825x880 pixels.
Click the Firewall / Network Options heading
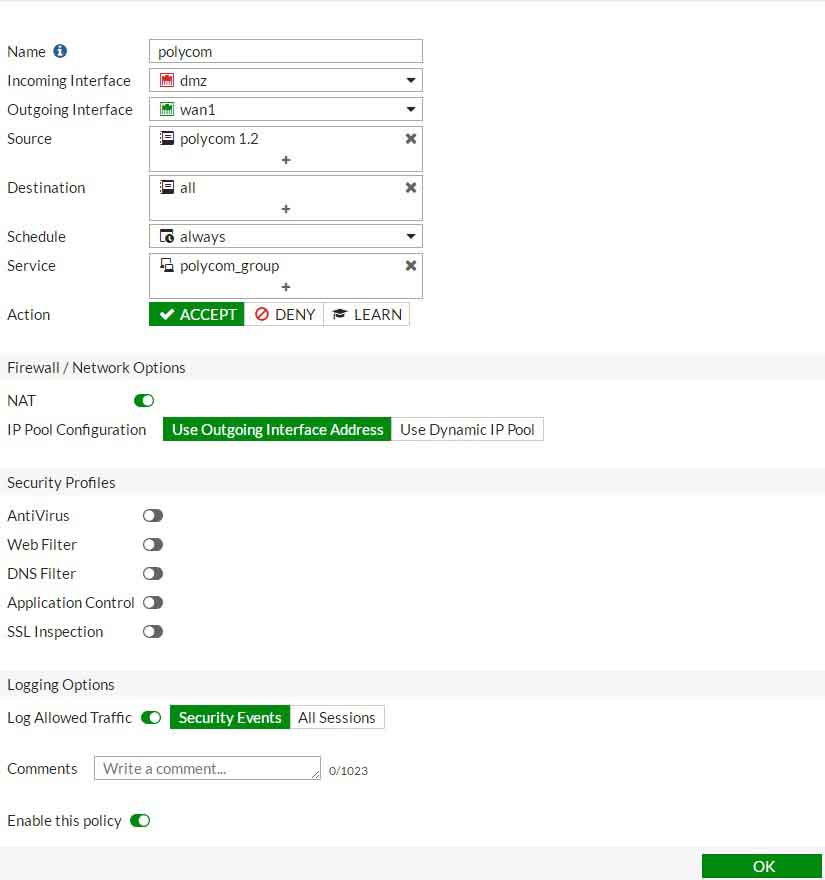(x=97, y=368)
